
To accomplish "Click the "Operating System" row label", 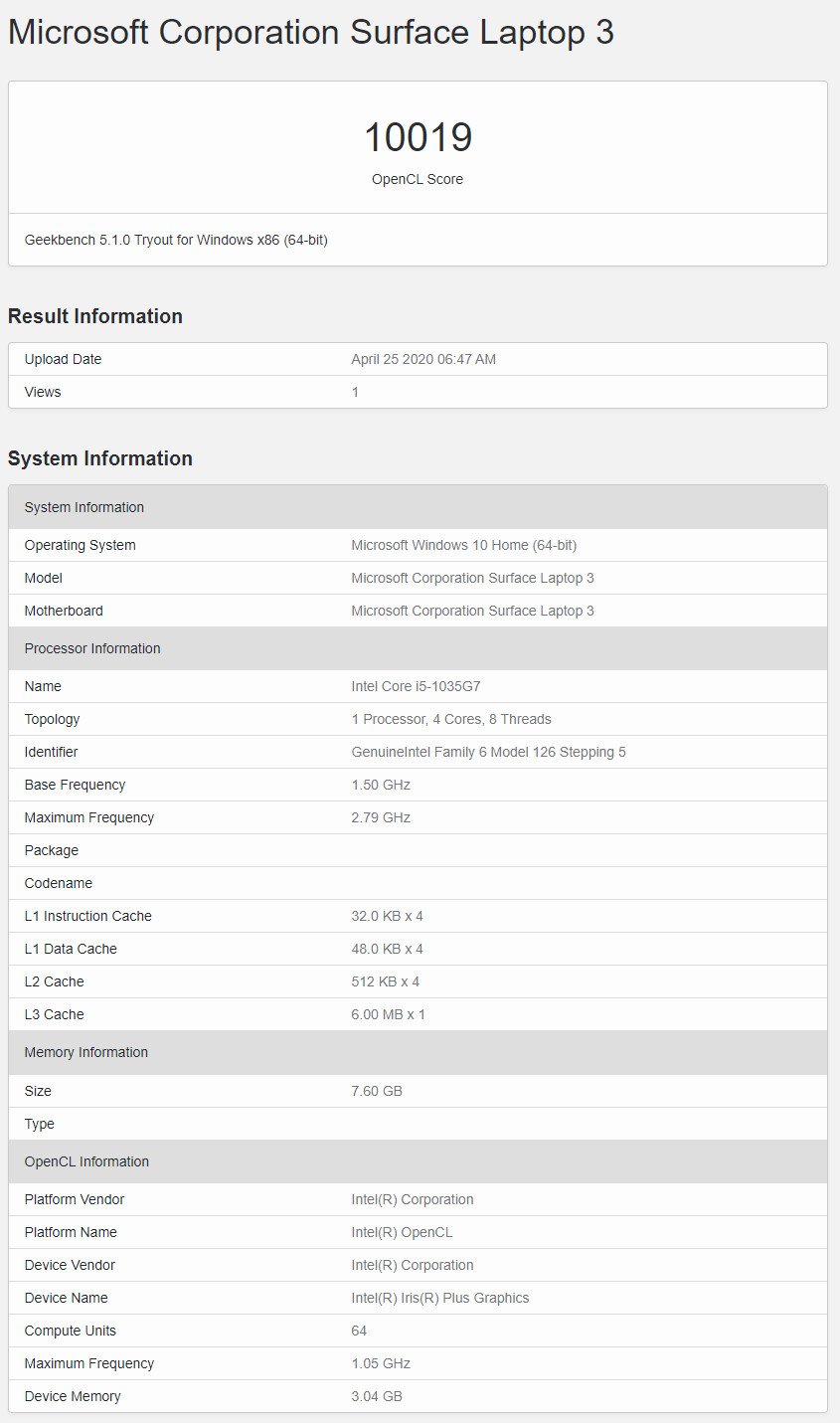I will coord(81,545).
